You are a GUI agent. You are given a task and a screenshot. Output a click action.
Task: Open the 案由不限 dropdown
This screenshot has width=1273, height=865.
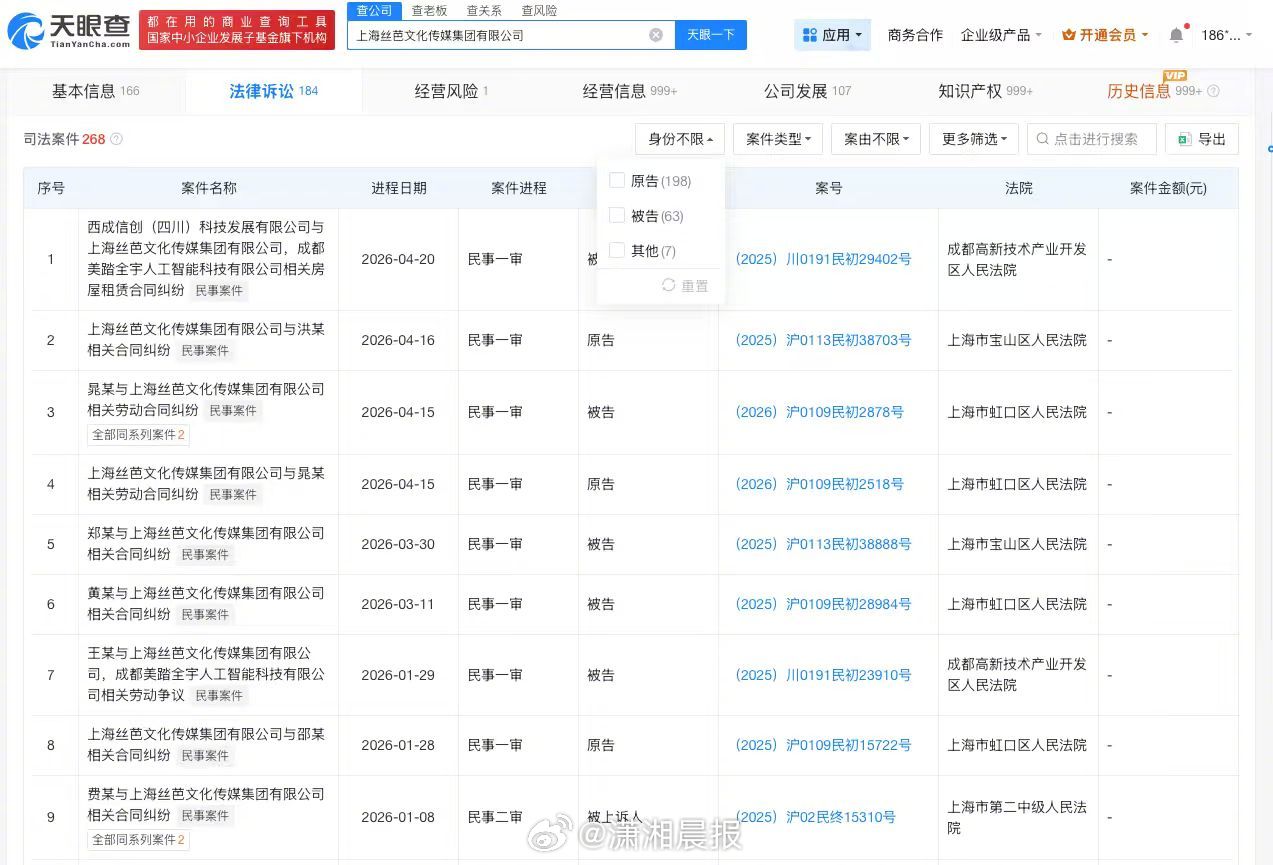pyautogui.click(x=876, y=139)
